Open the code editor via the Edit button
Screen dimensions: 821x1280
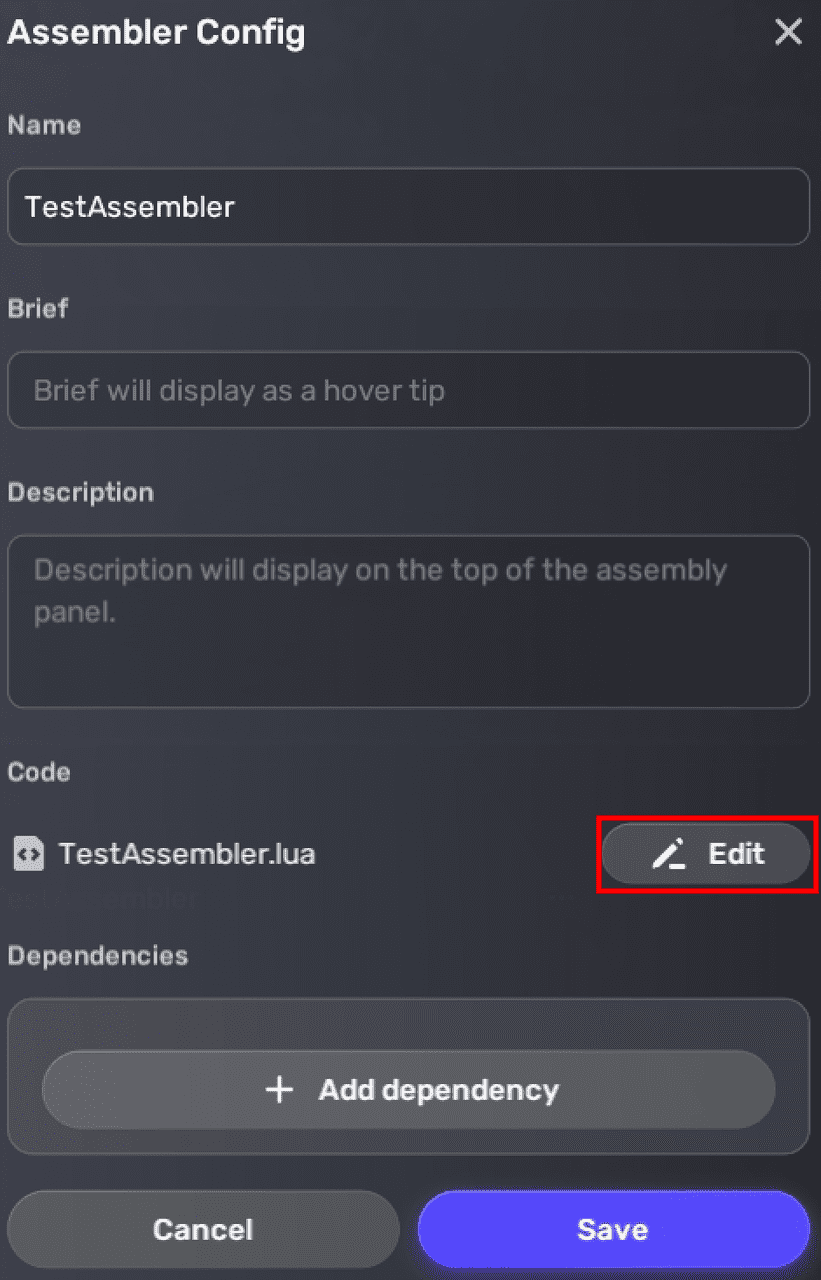tap(706, 854)
